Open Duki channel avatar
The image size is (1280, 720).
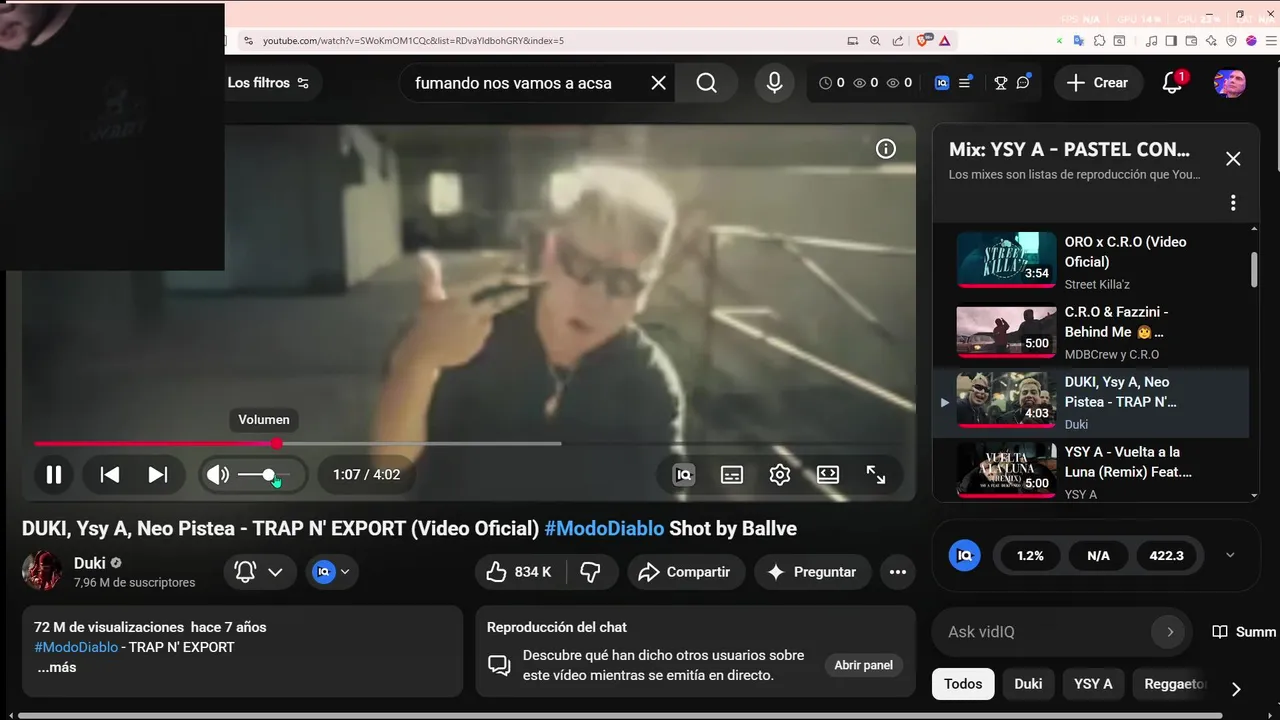[42, 571]
